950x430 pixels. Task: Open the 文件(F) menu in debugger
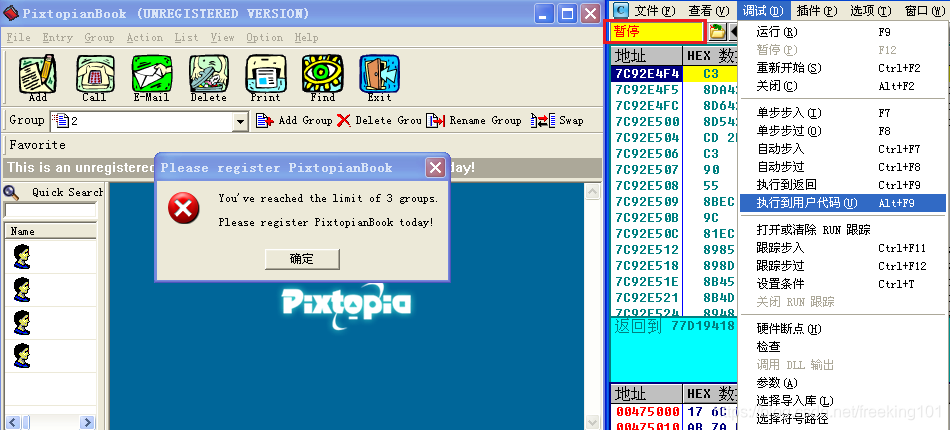654,11
